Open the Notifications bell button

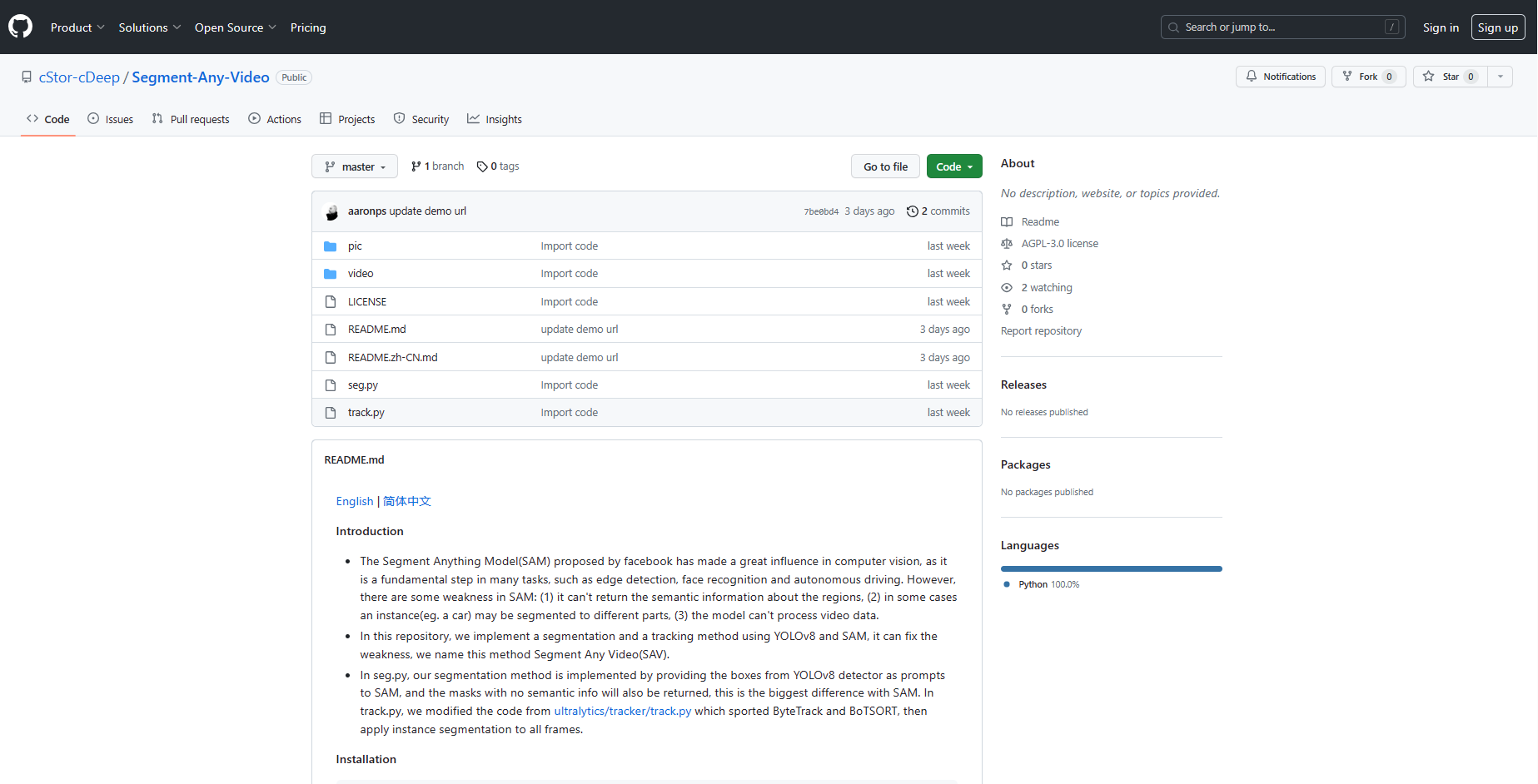(1281, 77)
